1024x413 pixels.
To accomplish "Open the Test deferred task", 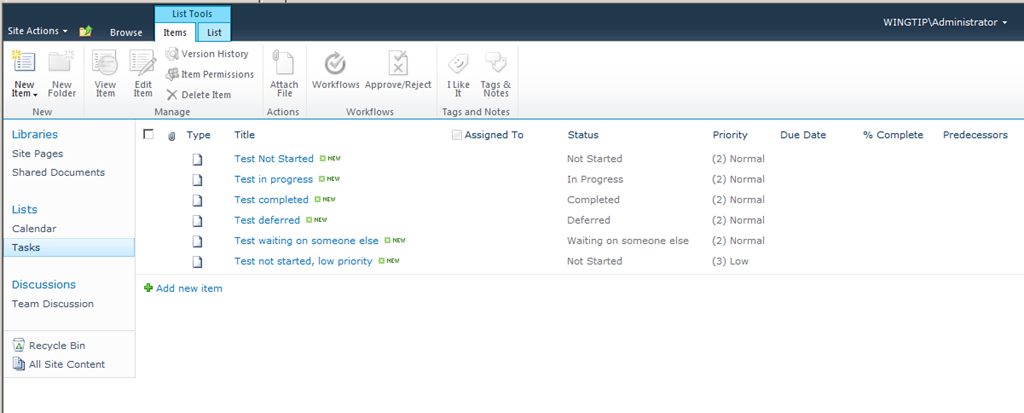I will [267, 220].
